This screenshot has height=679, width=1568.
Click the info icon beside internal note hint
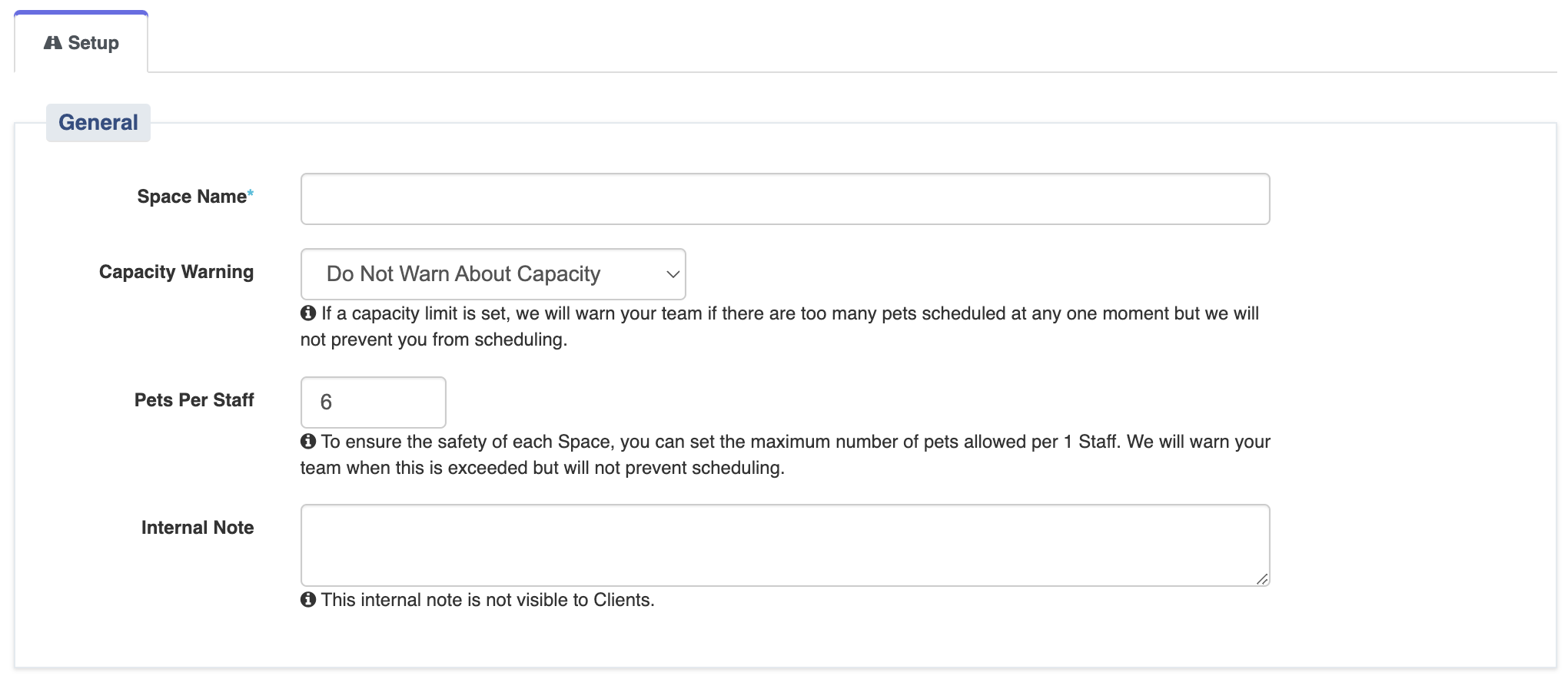308,600
